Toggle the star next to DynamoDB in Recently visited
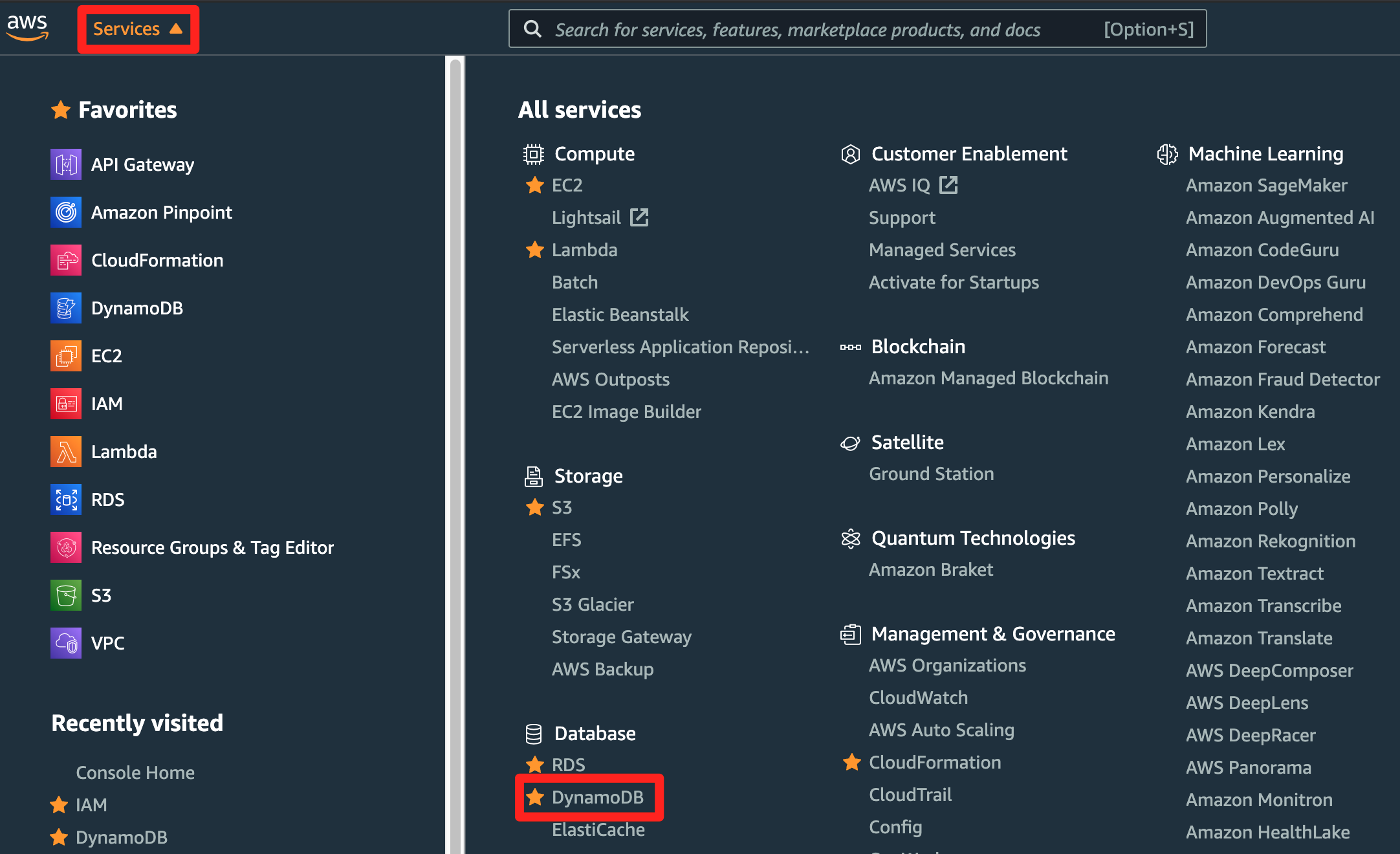1400x854 pixels. pyautogui.click(x=59, y=837)
